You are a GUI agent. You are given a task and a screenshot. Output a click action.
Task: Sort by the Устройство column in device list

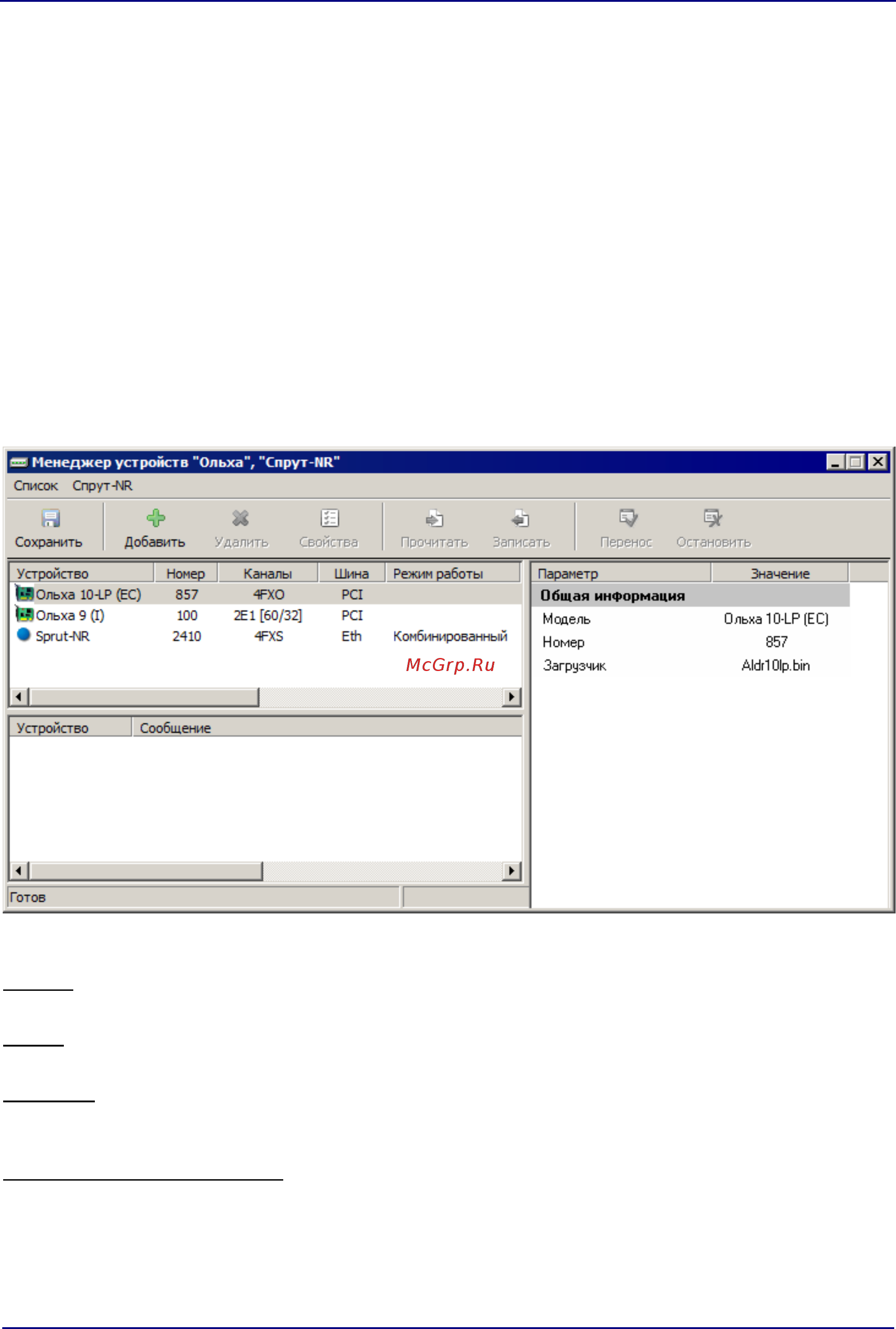point(82,573)
